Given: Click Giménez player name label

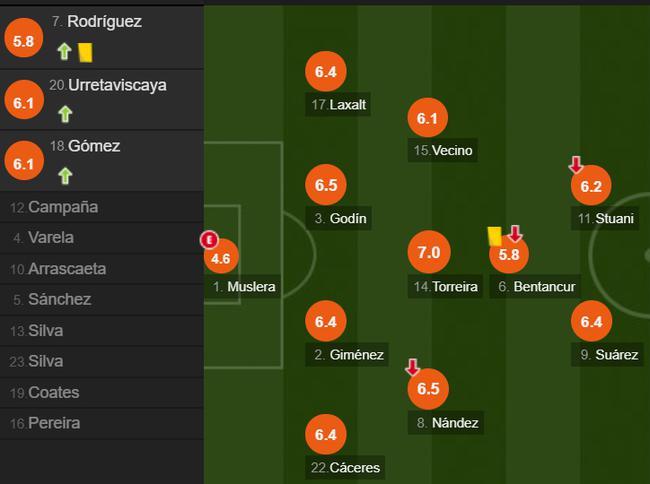Looking at the screenshot, I should [x=347, y=355].
